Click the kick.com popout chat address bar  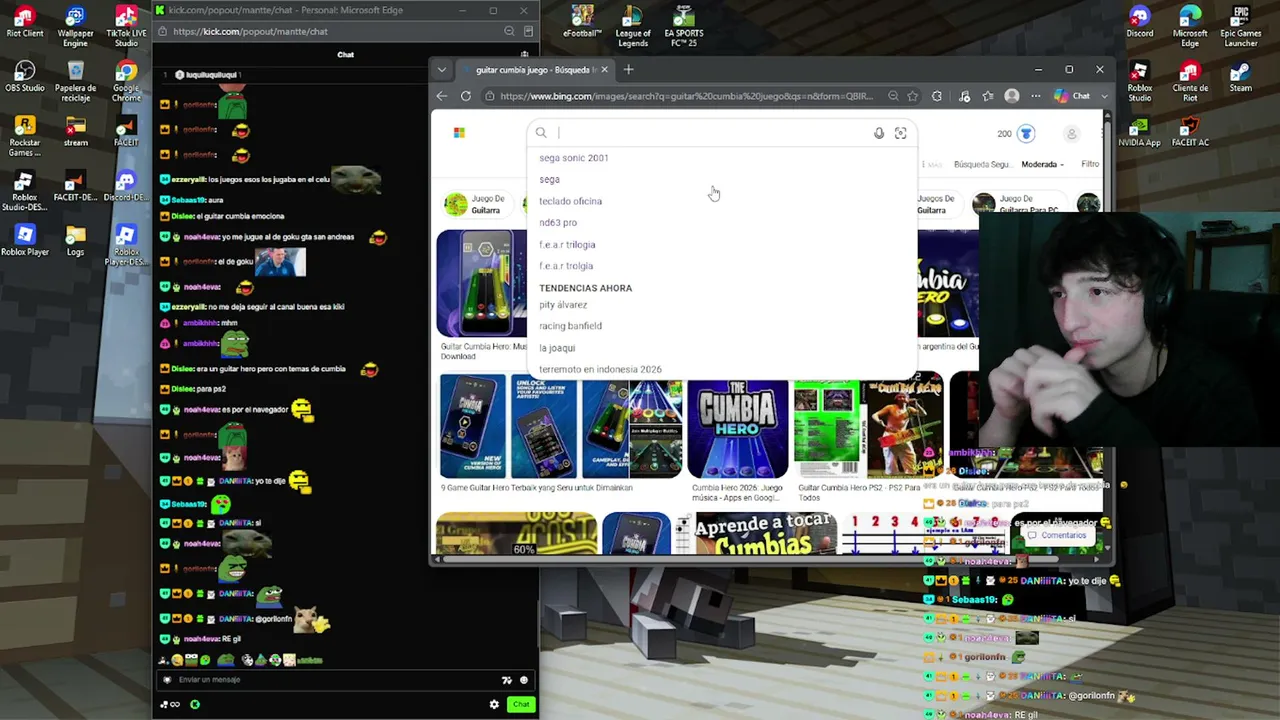[x=250, y=31]
